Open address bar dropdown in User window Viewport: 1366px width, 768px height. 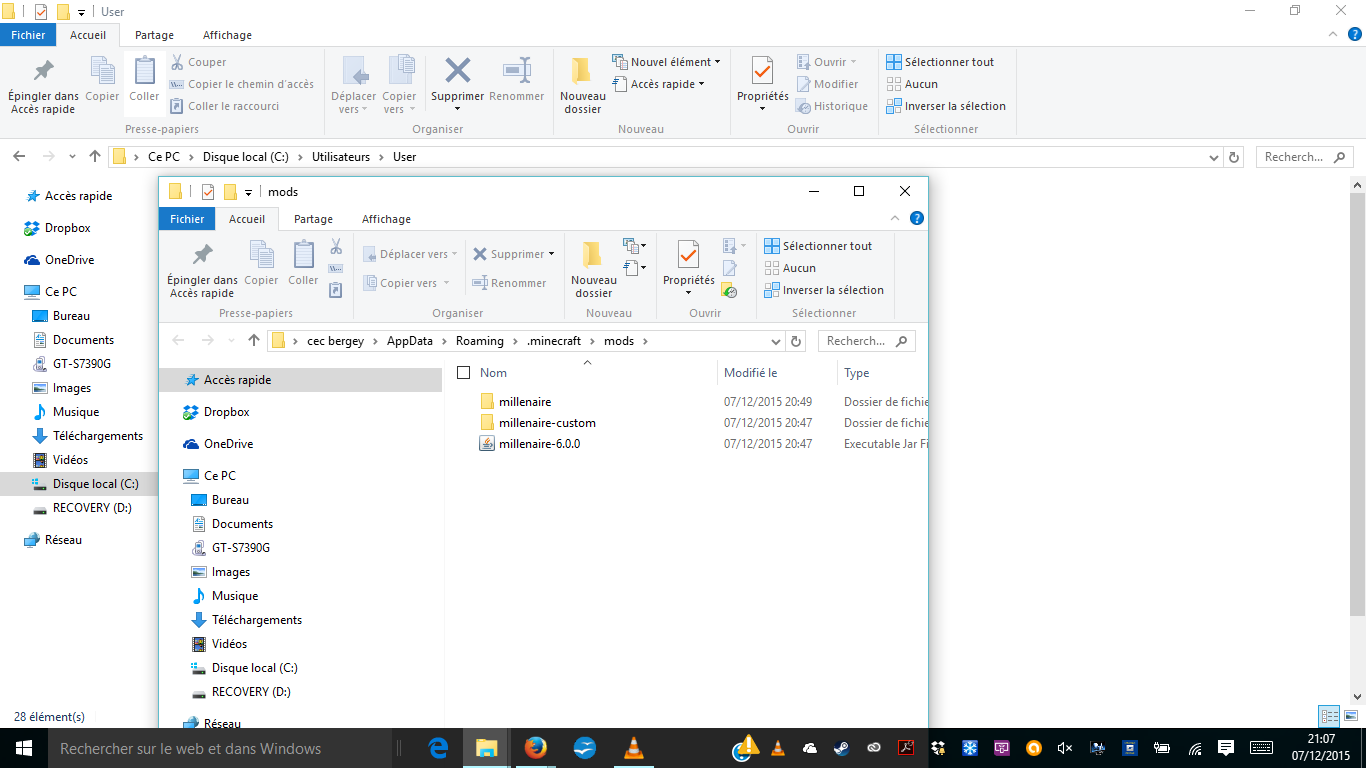pos(1215,157)
